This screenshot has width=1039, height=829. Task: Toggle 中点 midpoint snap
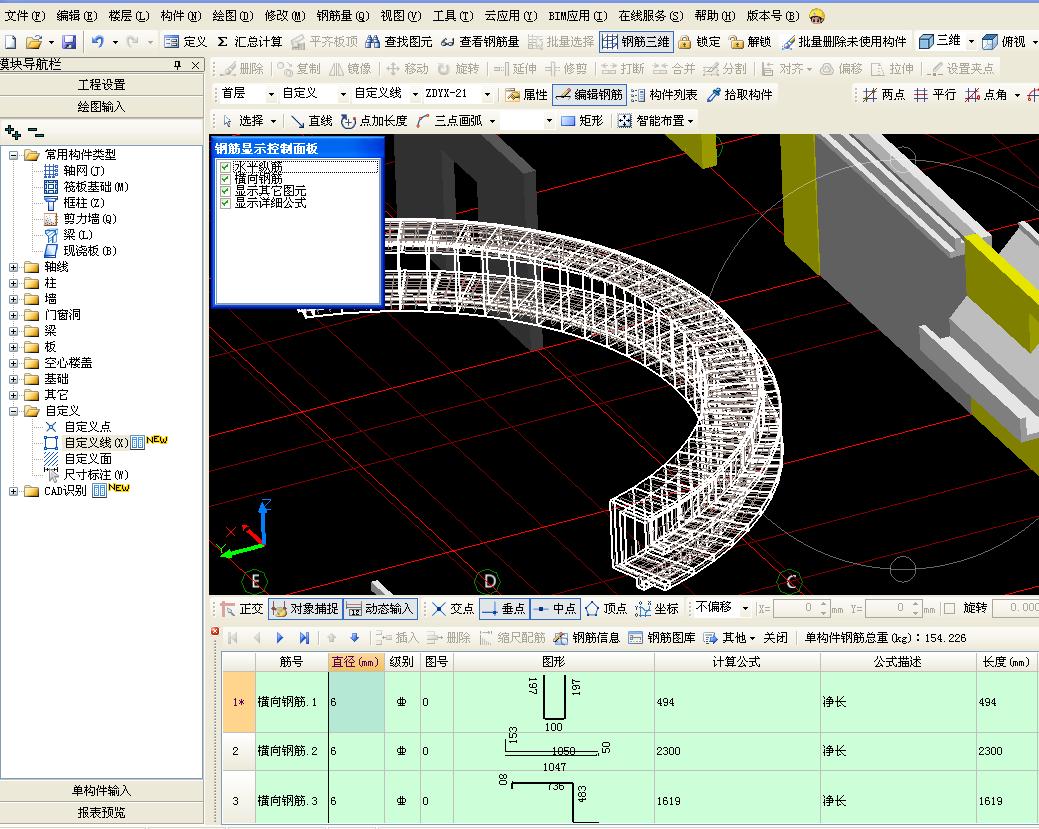(x=555, y=608)
